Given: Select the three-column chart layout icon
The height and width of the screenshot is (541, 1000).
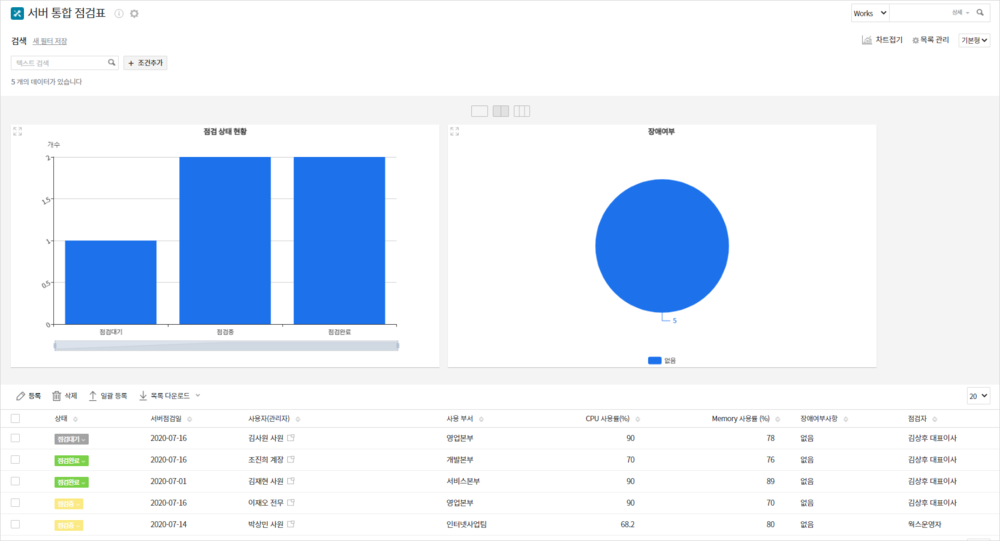Looking at the screenshot, I should click(522, 111).
